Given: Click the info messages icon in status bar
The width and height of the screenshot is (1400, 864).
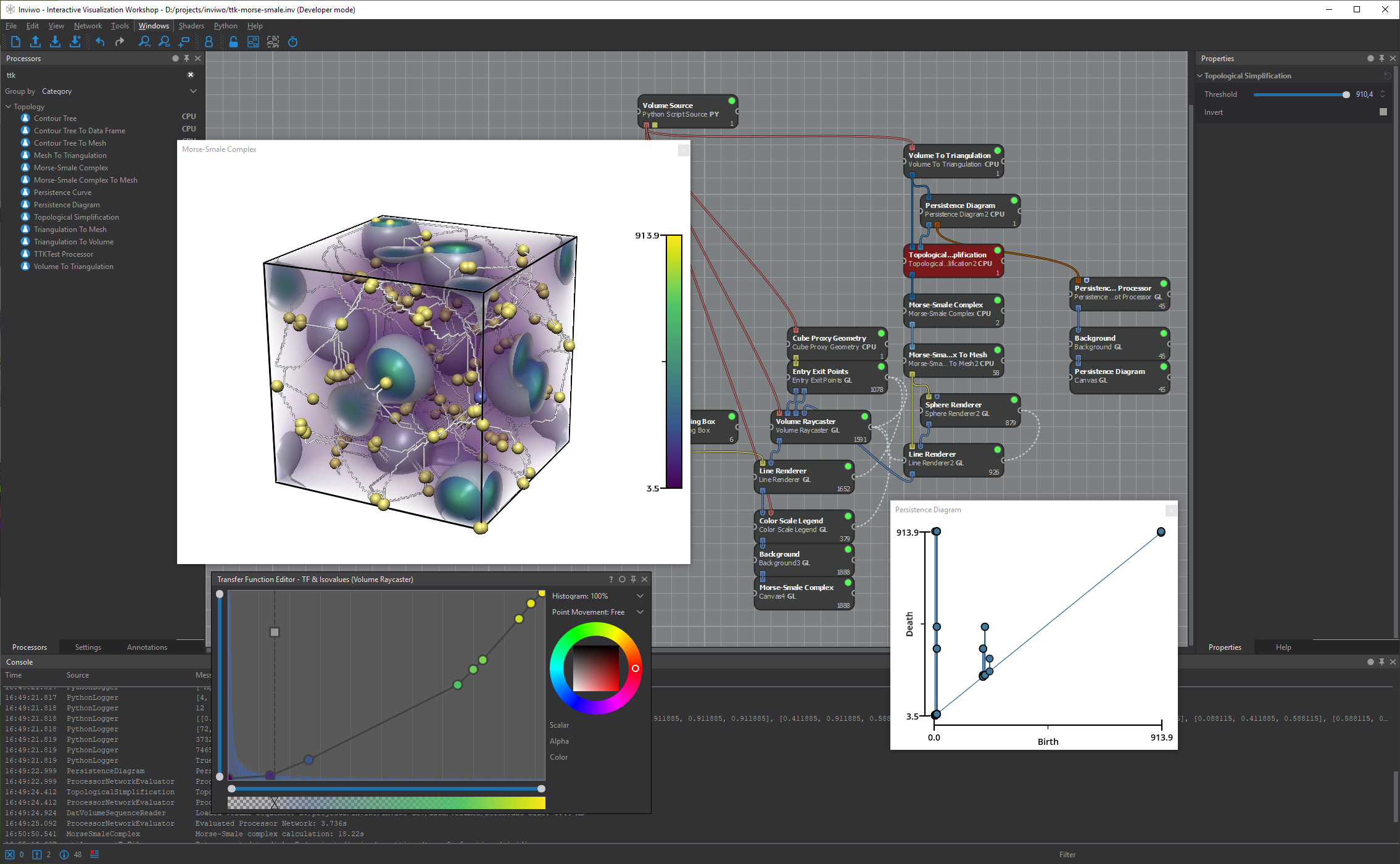Looking at the screenshot, I should [x=64, y=855].
